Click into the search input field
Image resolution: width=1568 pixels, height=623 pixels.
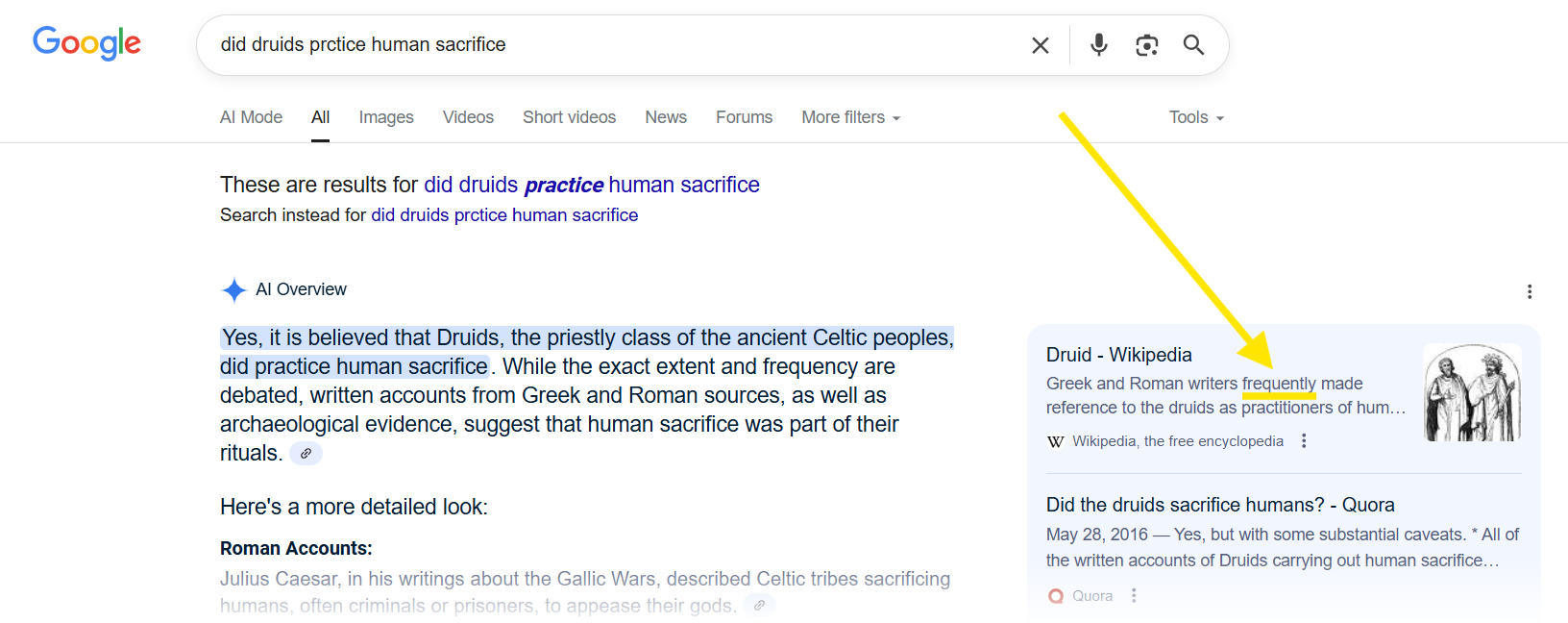click(x=615, y=45)
